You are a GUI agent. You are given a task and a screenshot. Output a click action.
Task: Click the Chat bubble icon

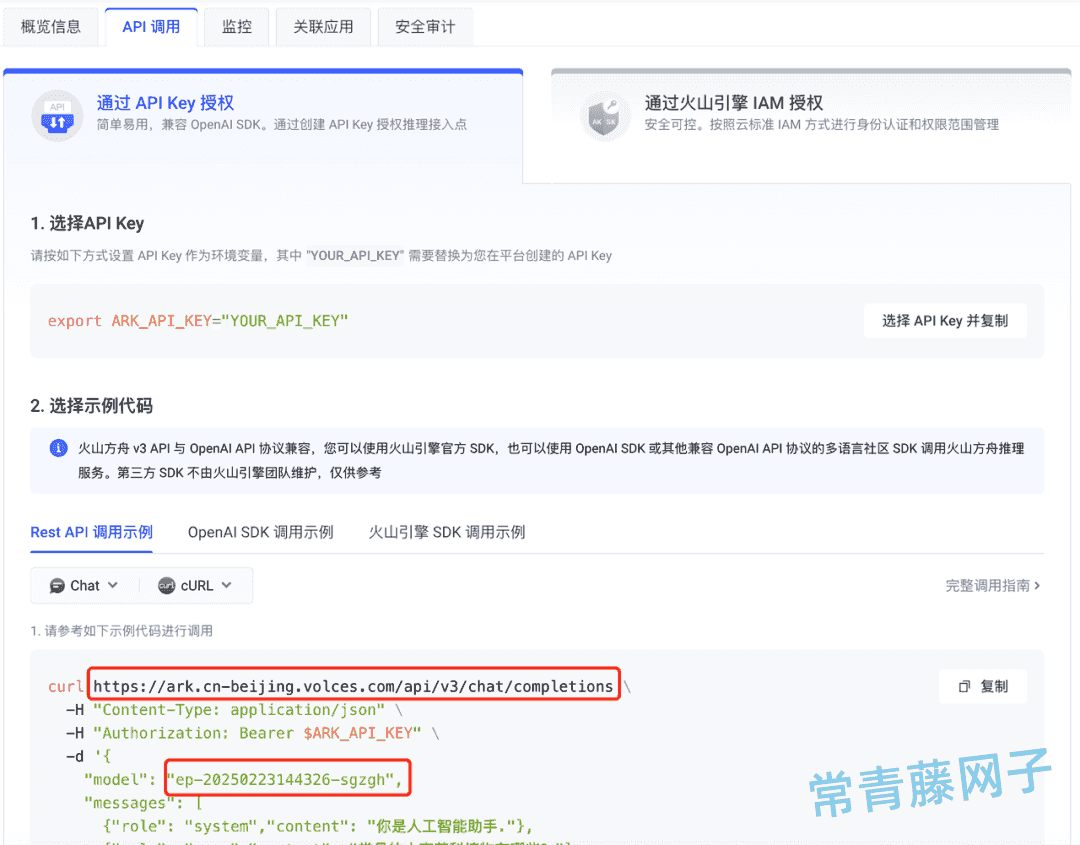pos(57,586)
